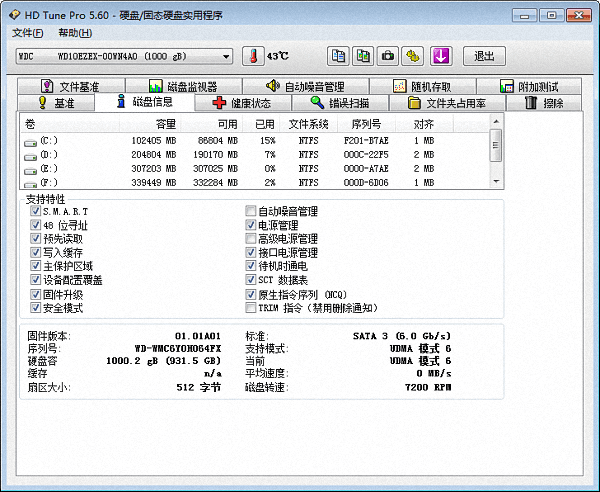Screen dimensions: 600x492
Task: Open the 文件(F) menu
Action: [29, 33]
